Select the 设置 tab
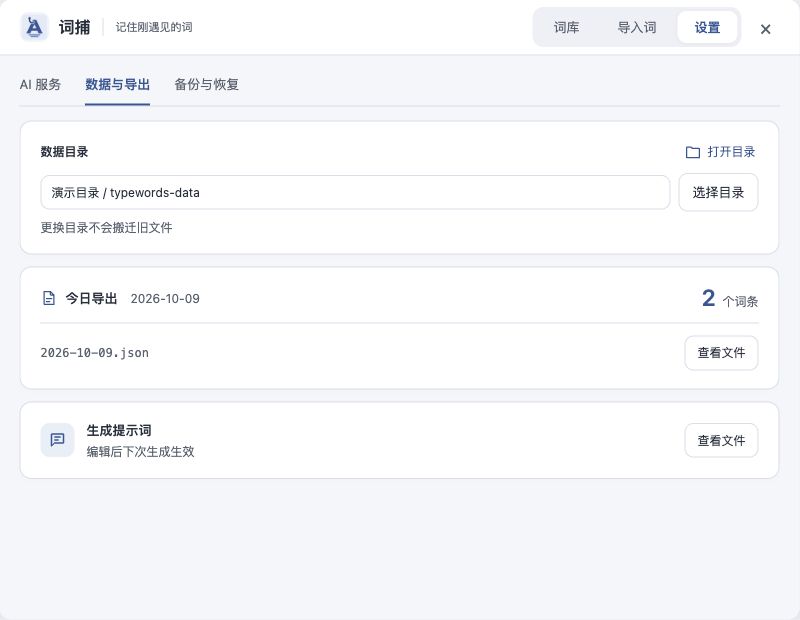This screenshot has width=800, height=620. tap(707, 28)
